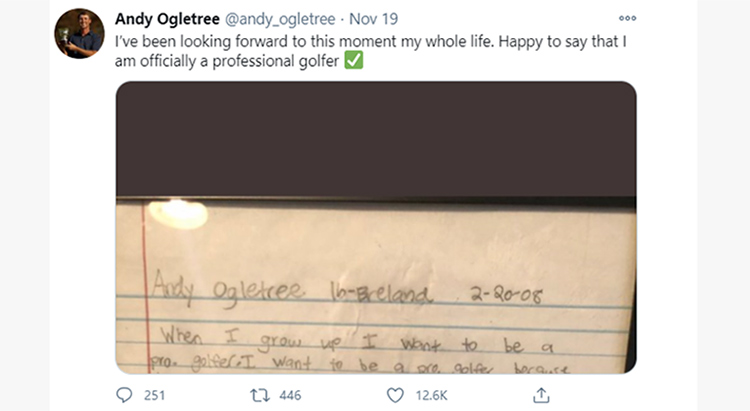This screenshot has height=411, width=750.
Task: Click the green checkmark emoji in the tweet
Action: pos(354,61)
